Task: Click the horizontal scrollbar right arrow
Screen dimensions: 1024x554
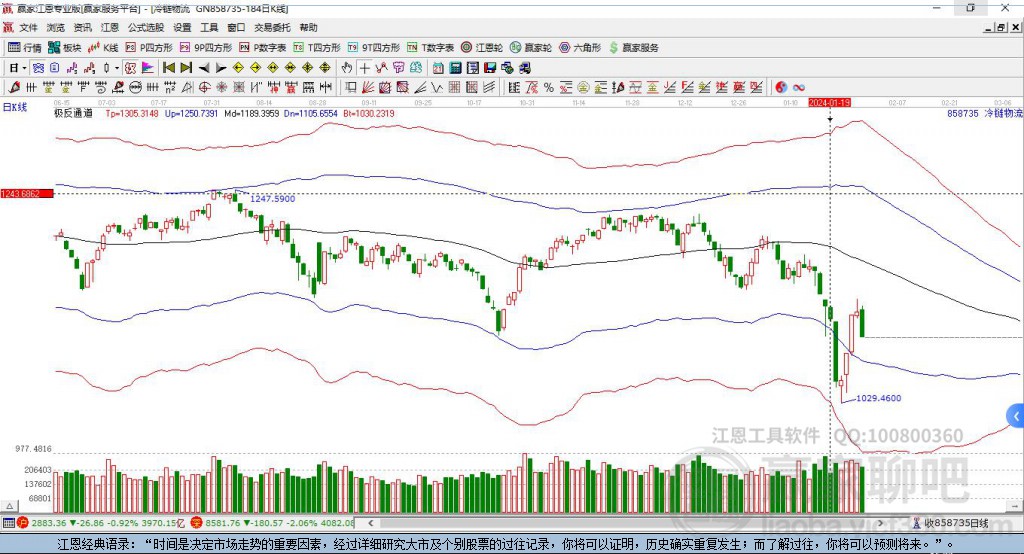Action: click(880, 523)
